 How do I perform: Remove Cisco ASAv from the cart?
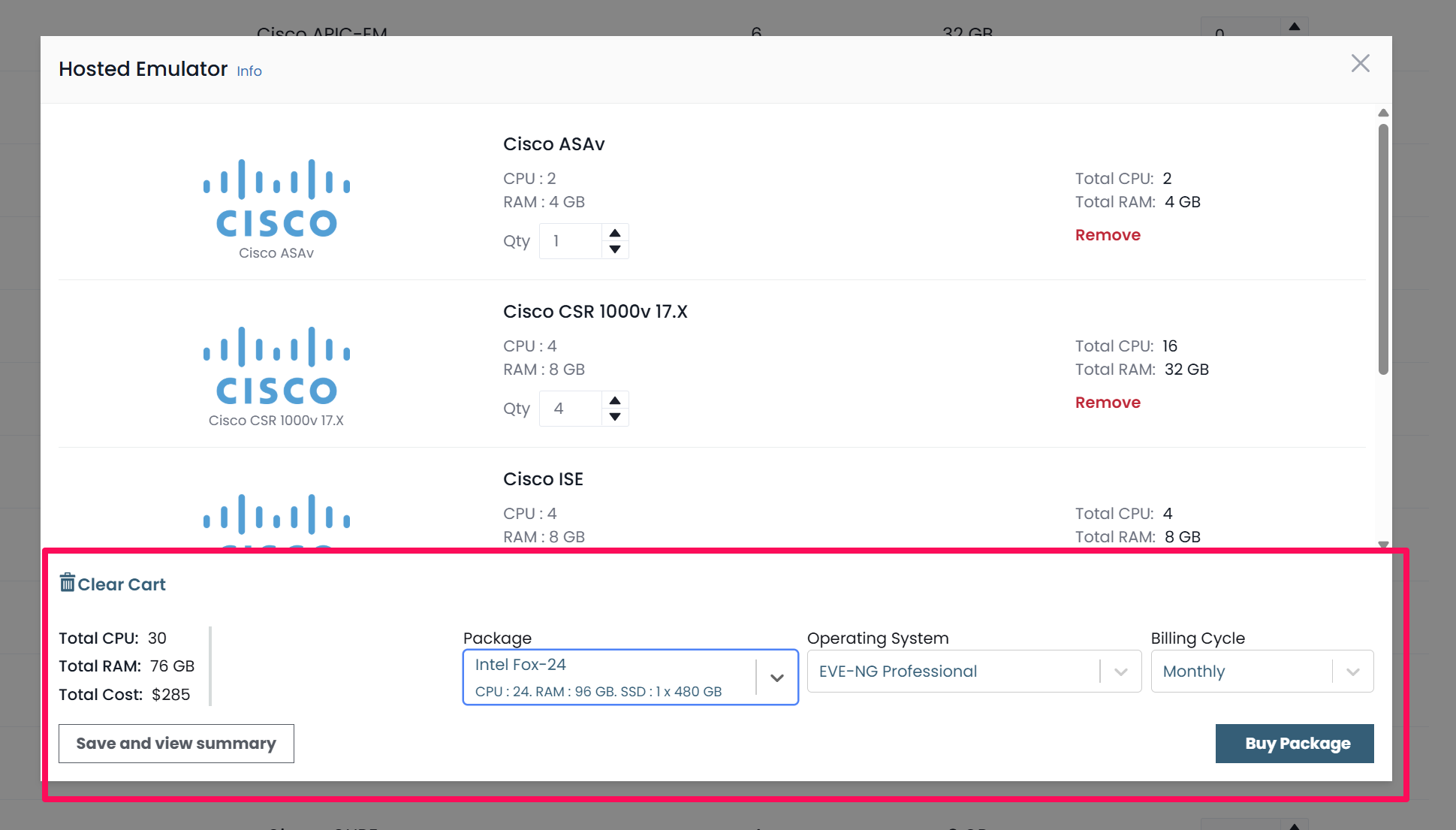(1108, 235)
